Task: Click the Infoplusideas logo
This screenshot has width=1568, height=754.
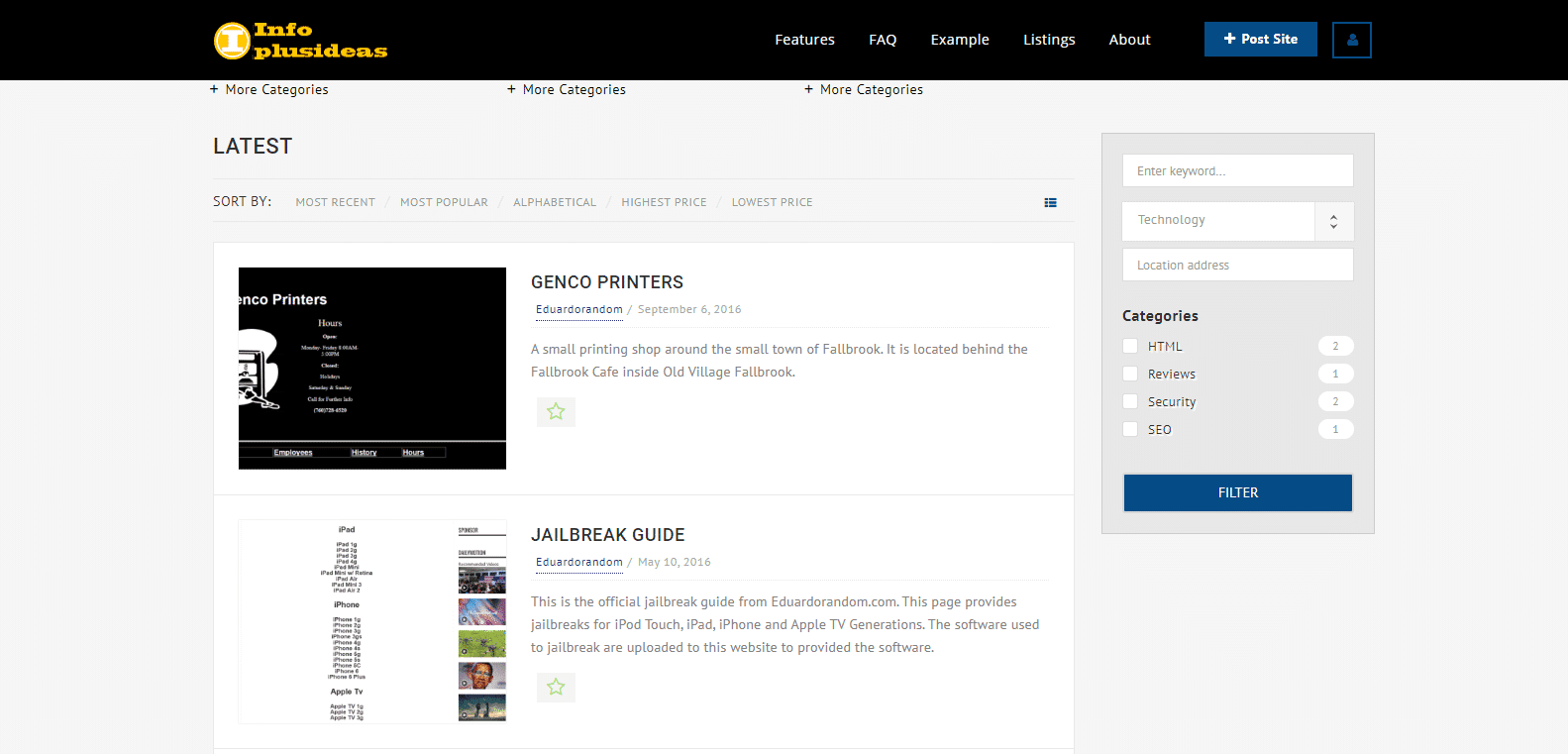Action: coord(300,41)
